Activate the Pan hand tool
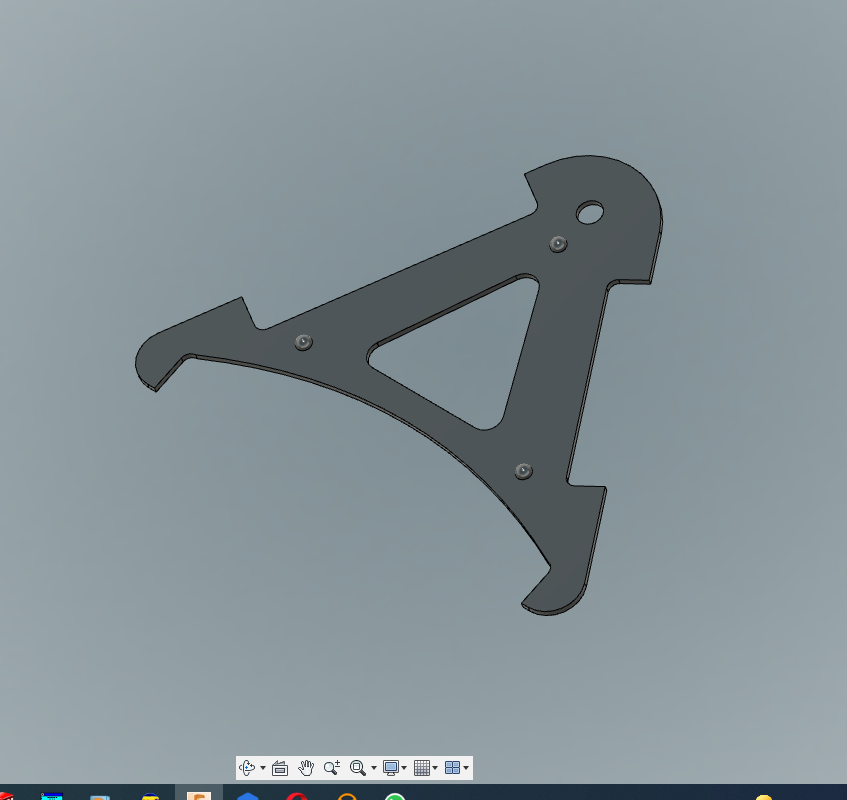Screen dimensions: 847x800 tap(306, 768)
